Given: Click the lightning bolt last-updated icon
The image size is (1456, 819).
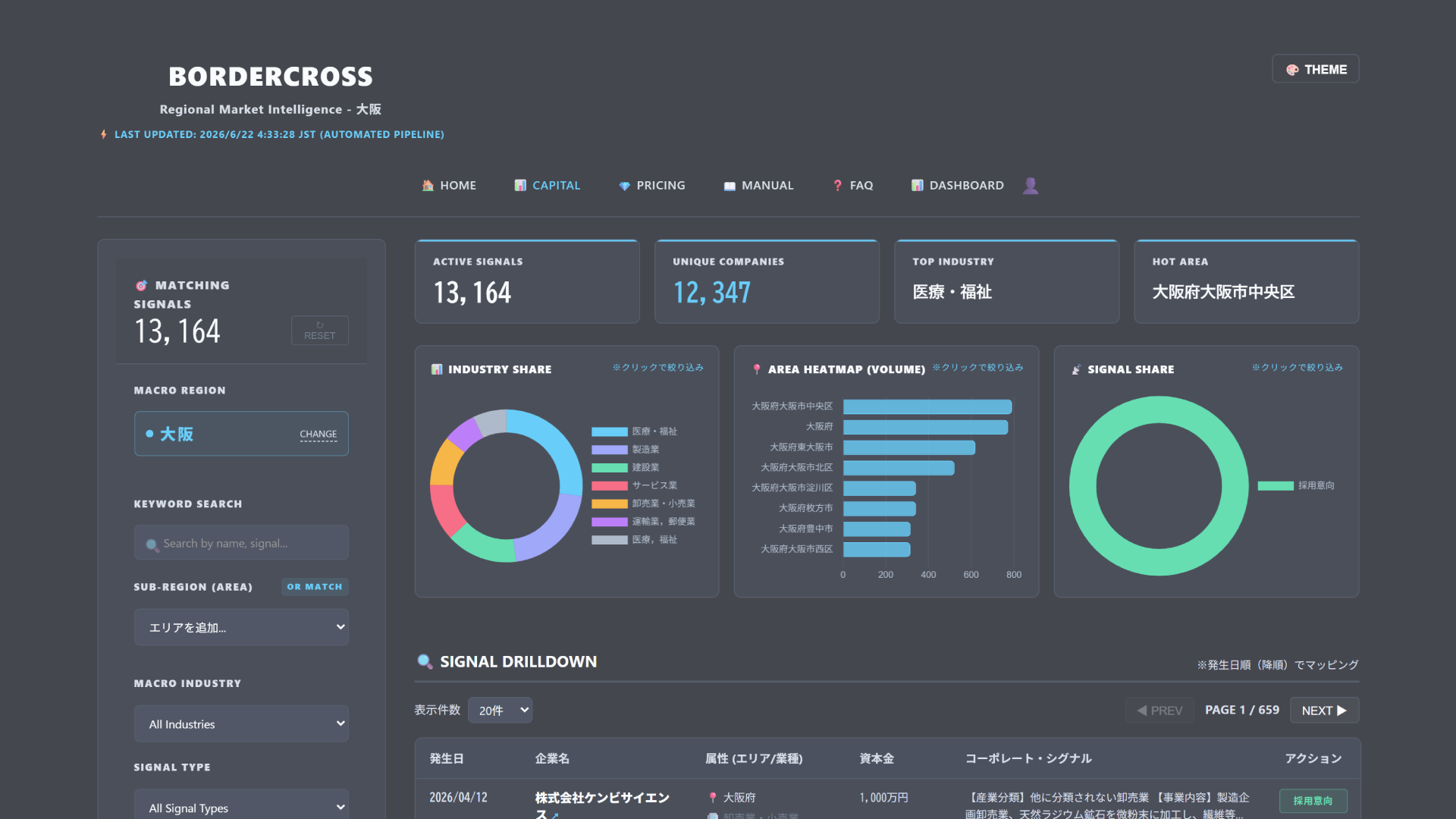Looking at the screenshot, I should click(104, 134).
